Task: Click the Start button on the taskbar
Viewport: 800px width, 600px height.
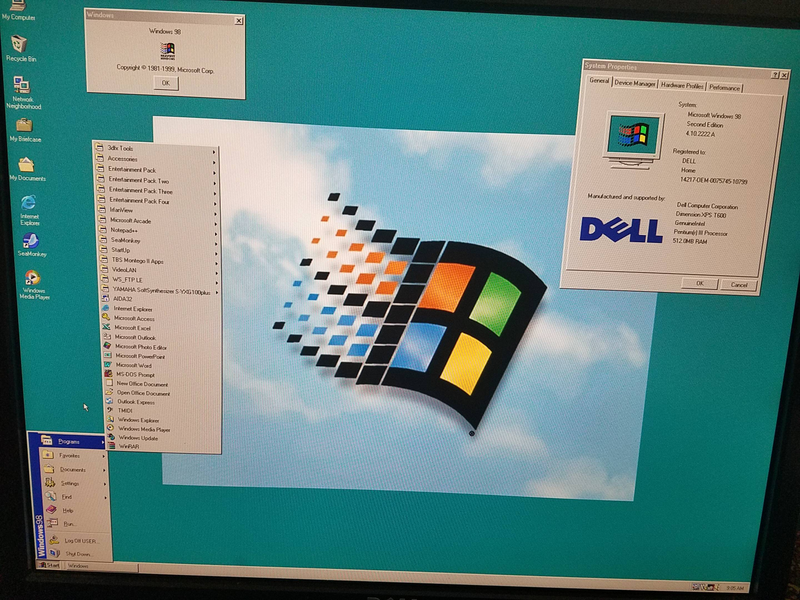Action: [49, 565]
